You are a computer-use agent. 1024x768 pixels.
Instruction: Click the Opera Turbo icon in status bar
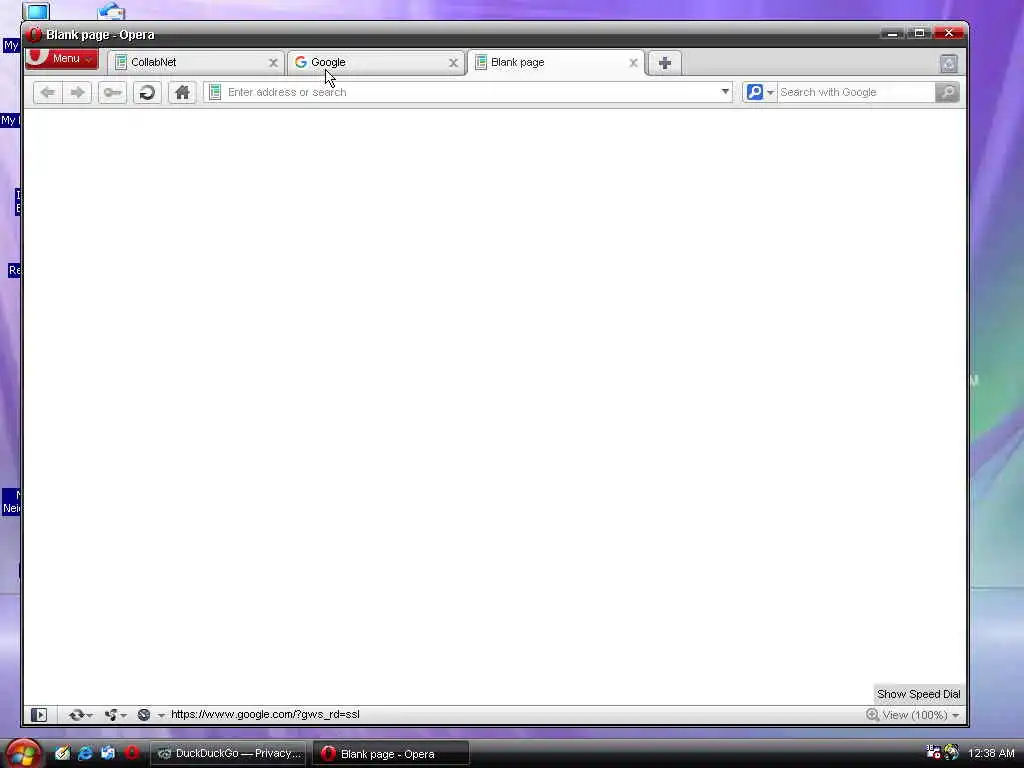pos(144,715)
